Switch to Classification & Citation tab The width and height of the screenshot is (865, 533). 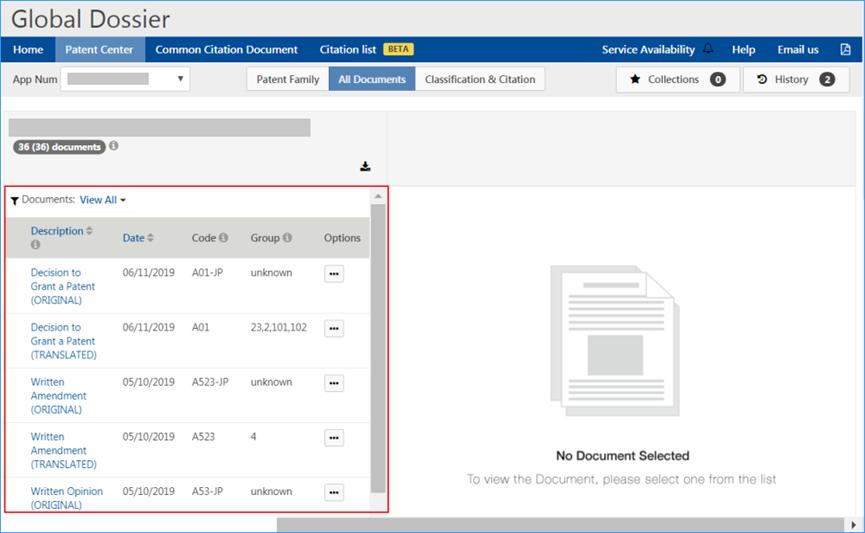[x=480, y=79]
